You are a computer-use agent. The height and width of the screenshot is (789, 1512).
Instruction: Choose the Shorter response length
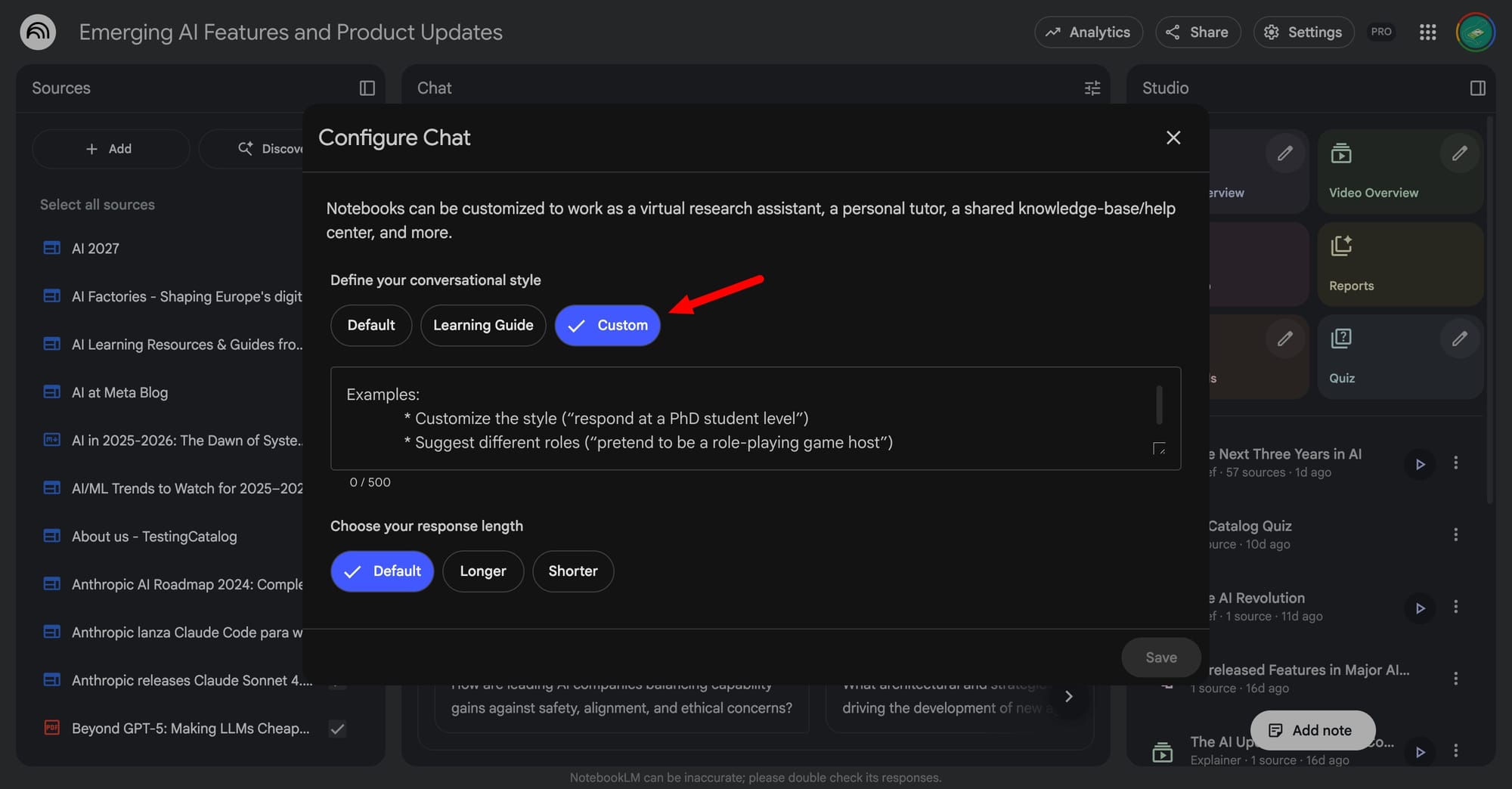[573, 571]
